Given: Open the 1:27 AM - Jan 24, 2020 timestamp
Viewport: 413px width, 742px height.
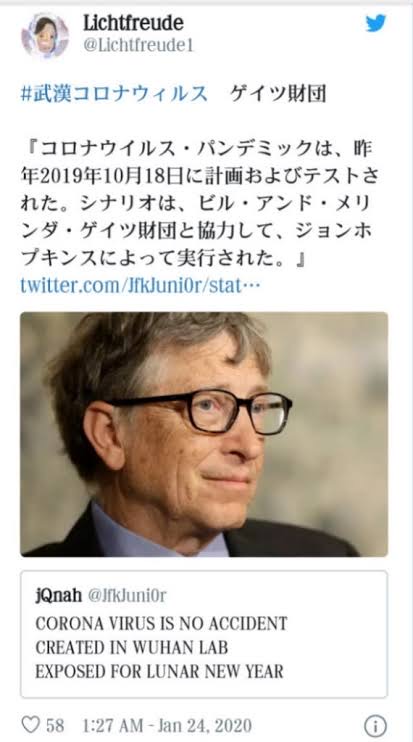Looking at the screenshot, I should [167, 725].
